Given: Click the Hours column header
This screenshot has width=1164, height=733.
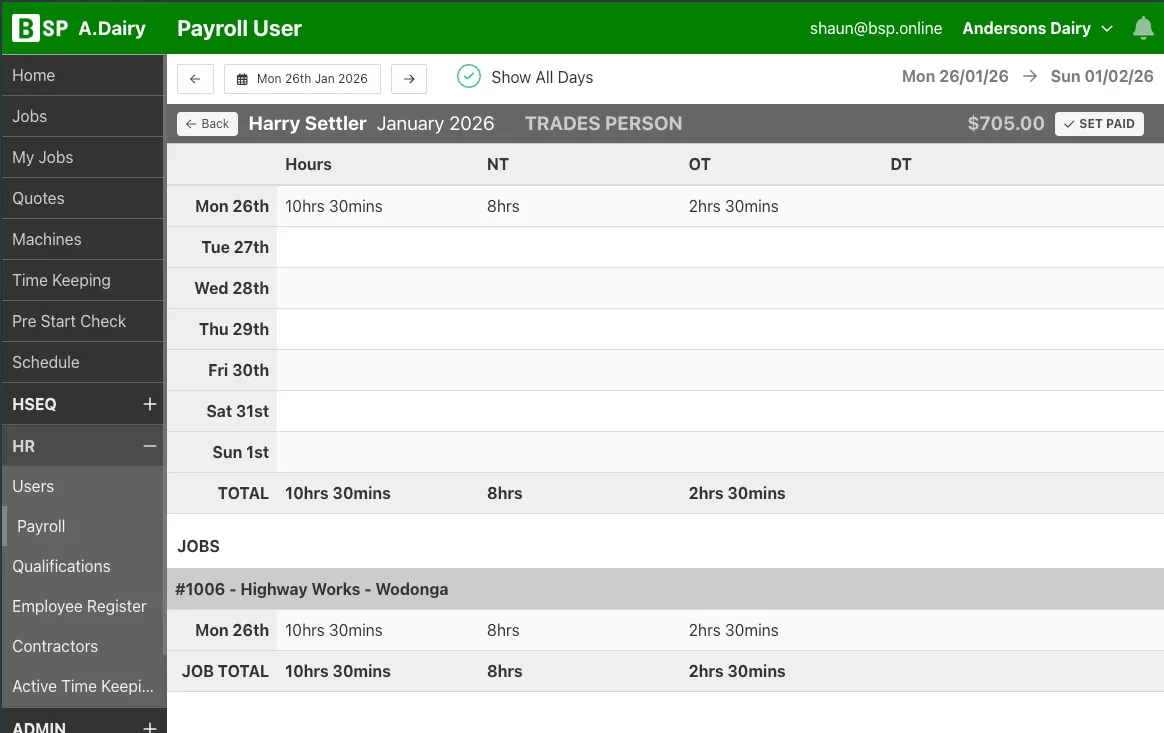Looking at the screenshot, I should tap(308, 164).
